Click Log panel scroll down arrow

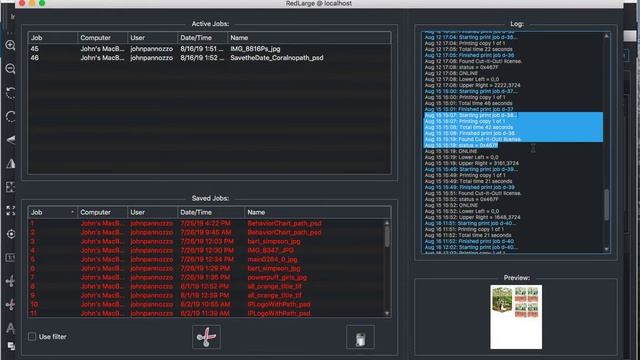click(606, 249)
